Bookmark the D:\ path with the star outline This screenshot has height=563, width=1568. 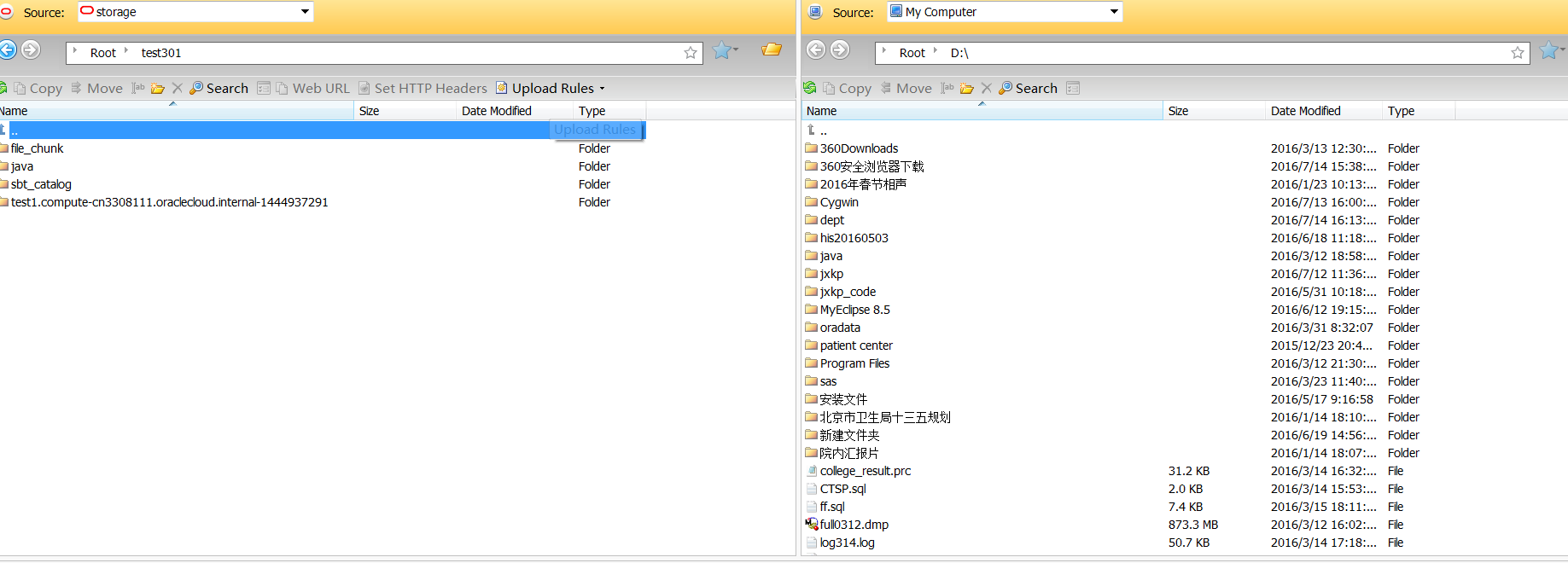point(1518,53)
